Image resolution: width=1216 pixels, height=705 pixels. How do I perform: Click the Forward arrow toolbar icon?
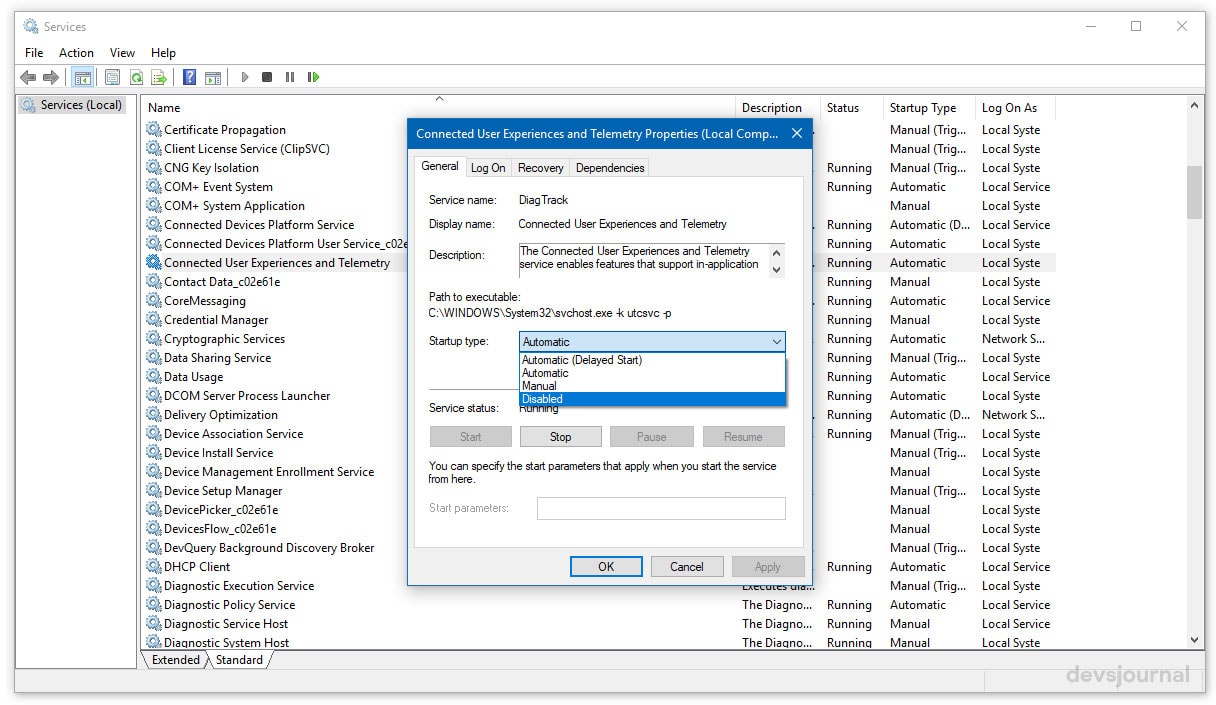tap(50, 77)
